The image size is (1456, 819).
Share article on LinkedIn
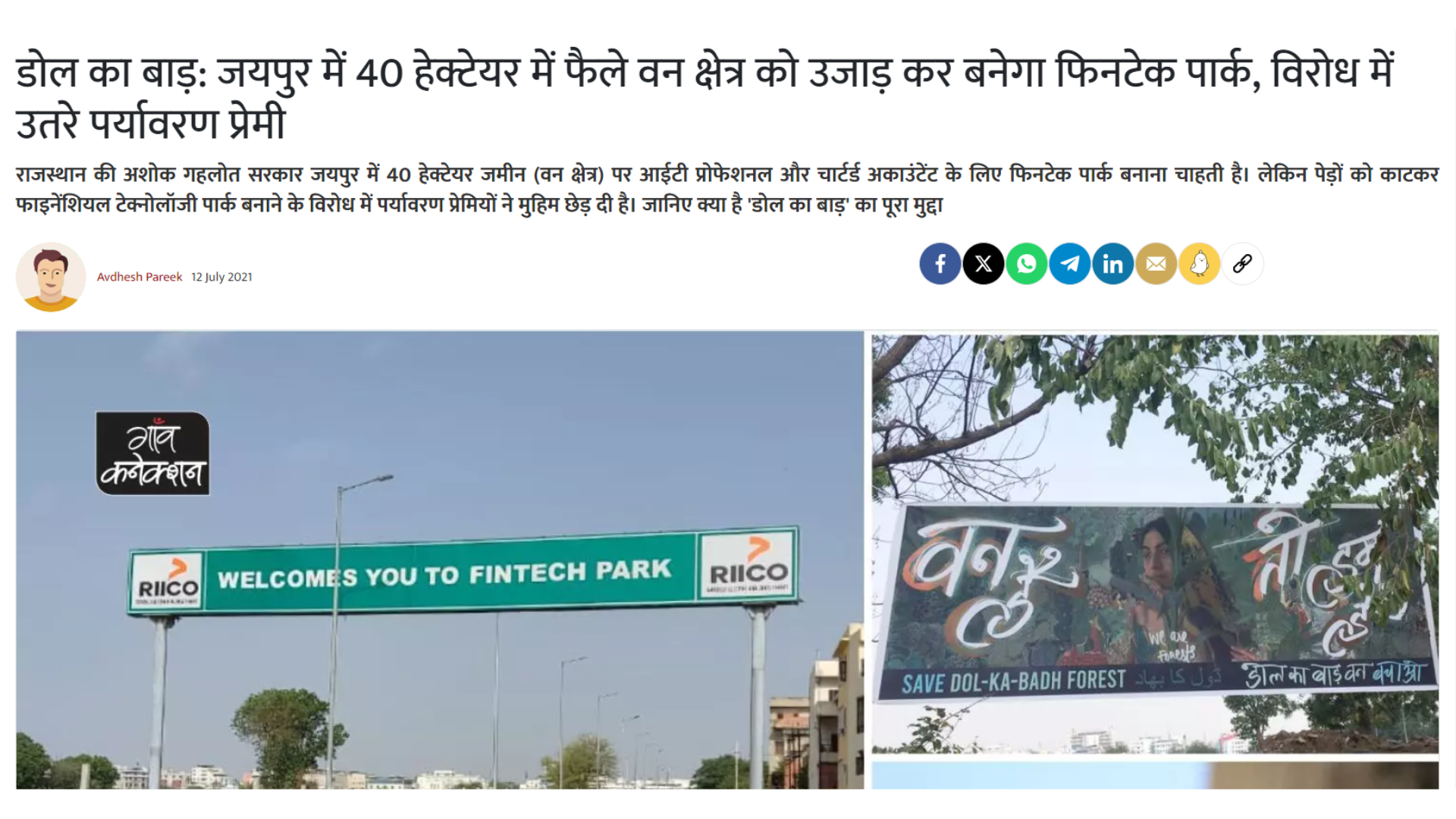pyautogui.click(x=1113, y=264)
